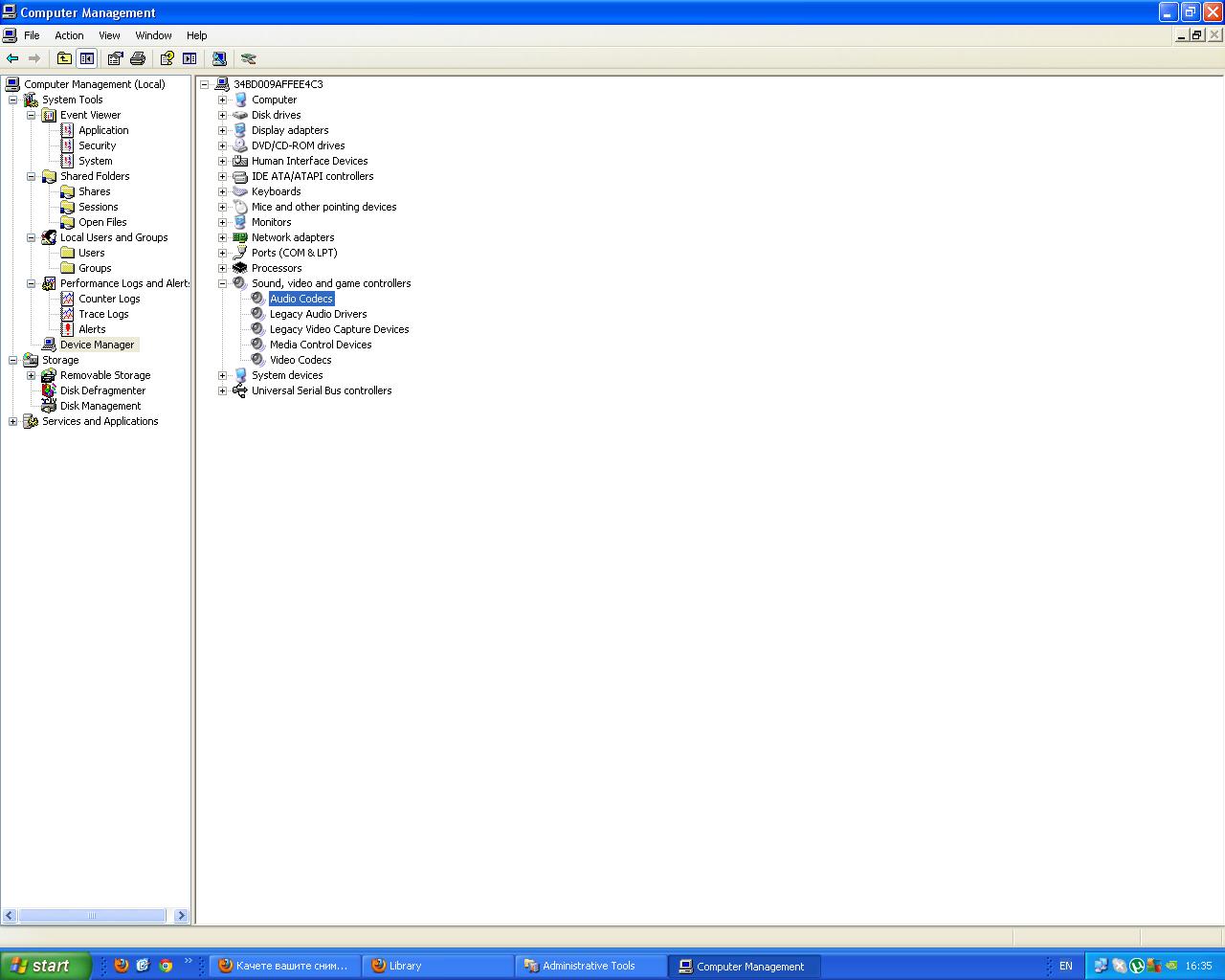This screenshot has width=1225, height=980.
Task: Select Legacy Video Capture Devices item
Action: [339, 329]
